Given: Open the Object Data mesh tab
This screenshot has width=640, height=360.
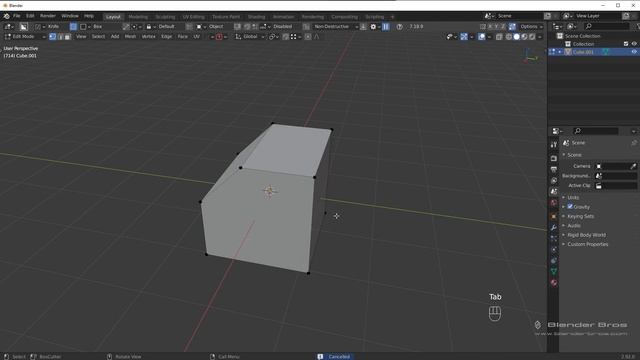Looking at the screenshot, I should pyautogui.click(x=553, y=271).
